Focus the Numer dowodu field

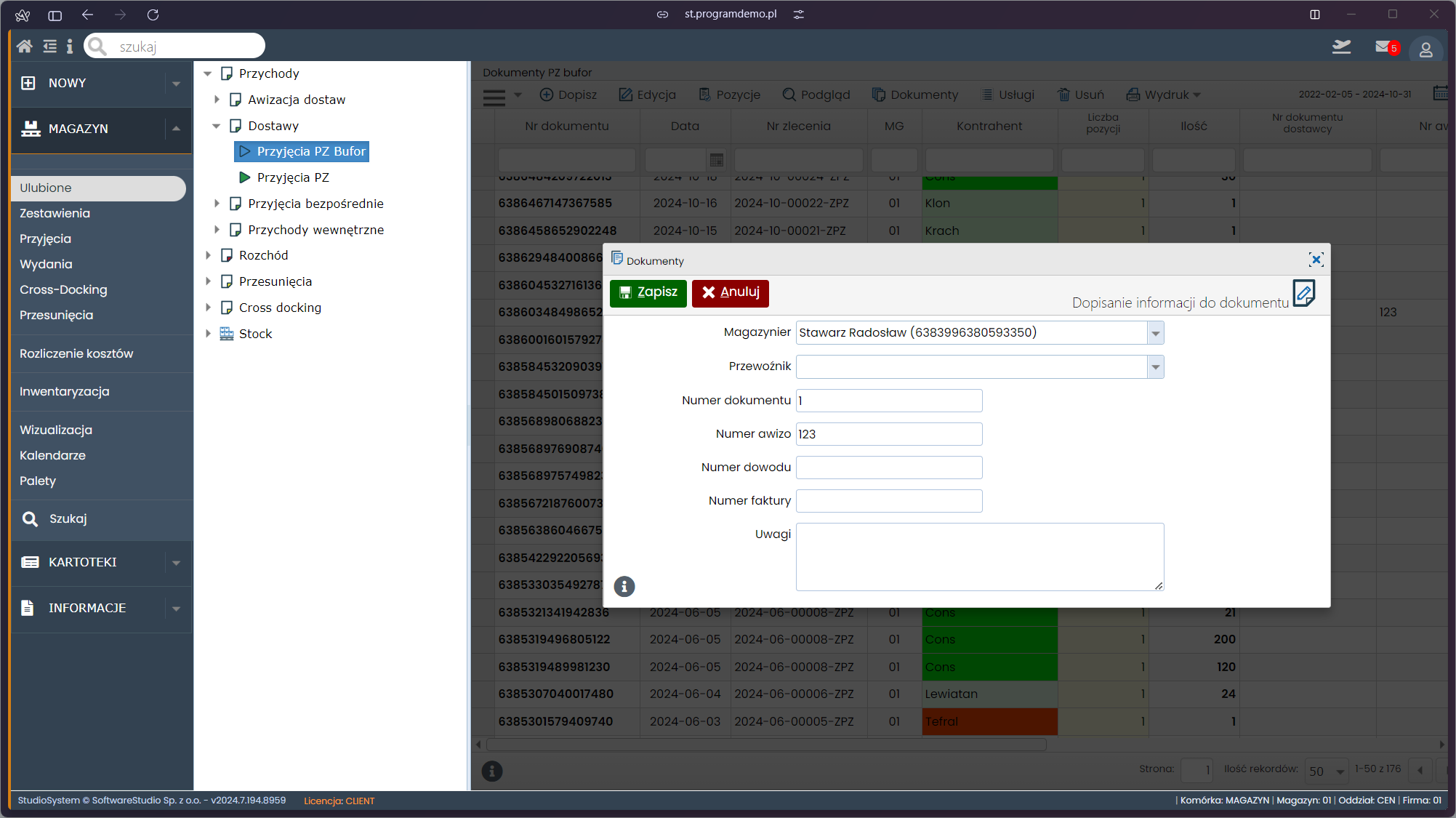pos(889,468)
